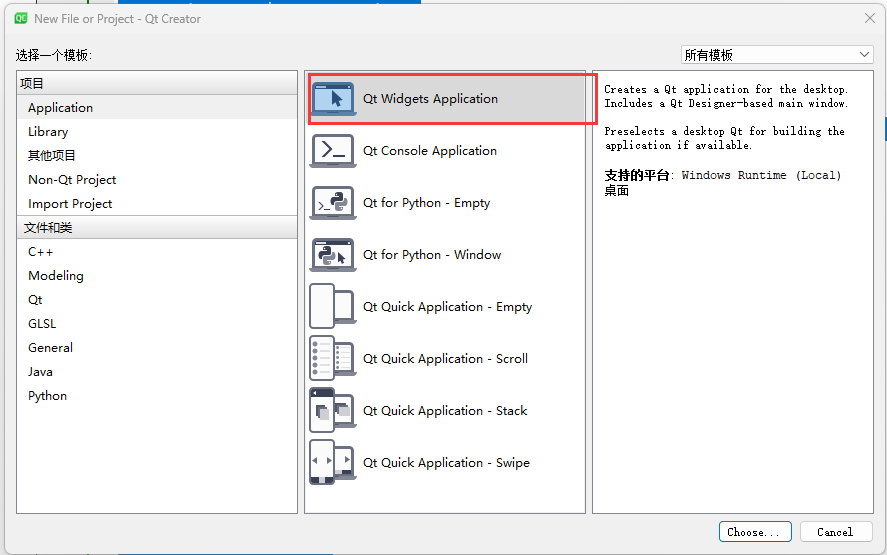This screenshot has width=887, height=555.
Task: Select Library category
Action: click(157, 132)
